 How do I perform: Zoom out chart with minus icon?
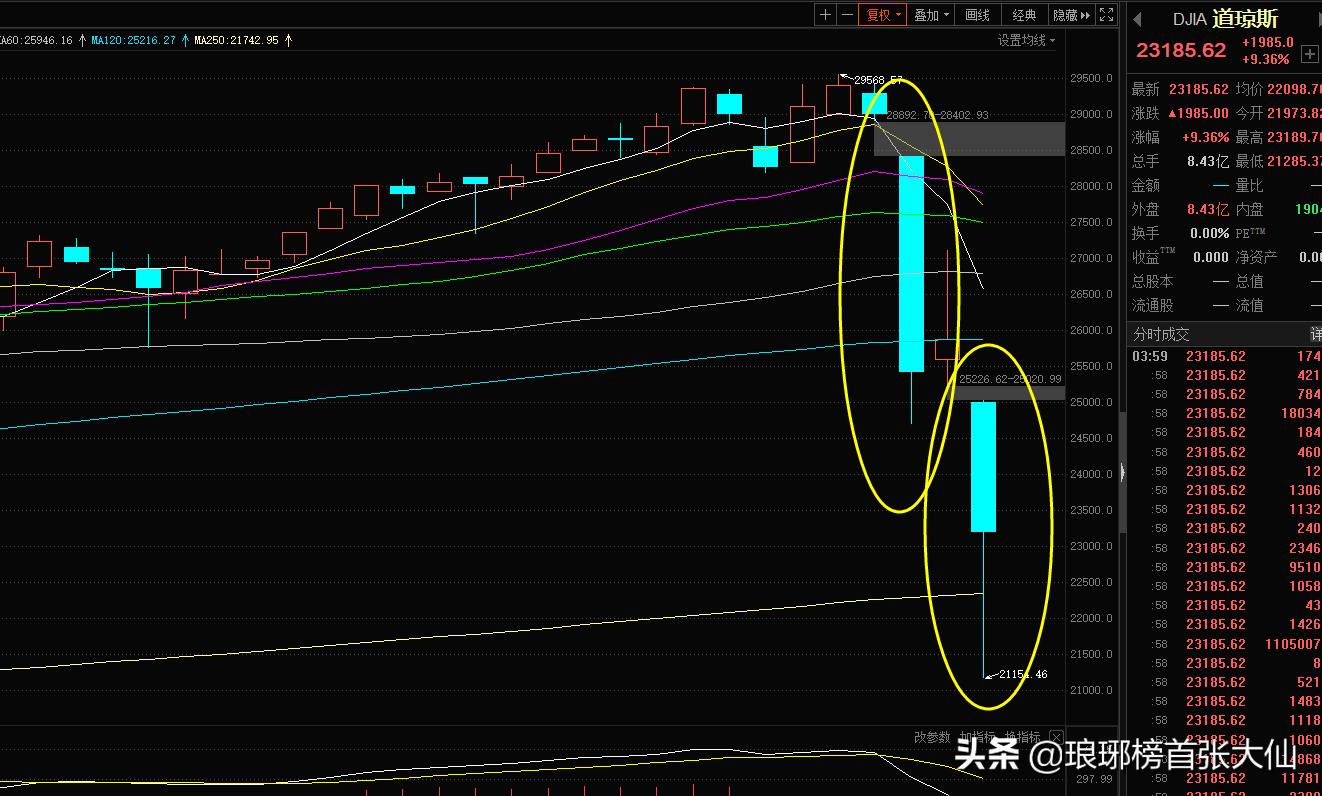(847, 15)
